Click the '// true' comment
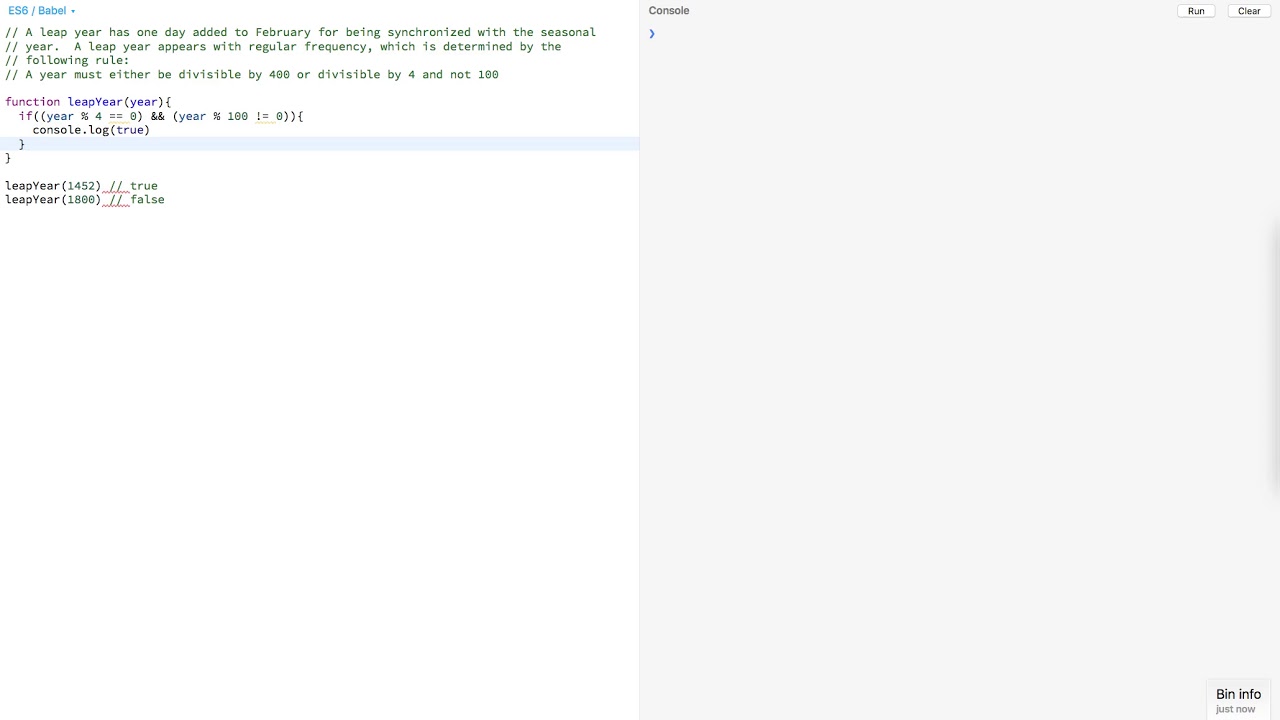Image resolution: width=1280 pixels, height=720 pixels. click(134, 186)
